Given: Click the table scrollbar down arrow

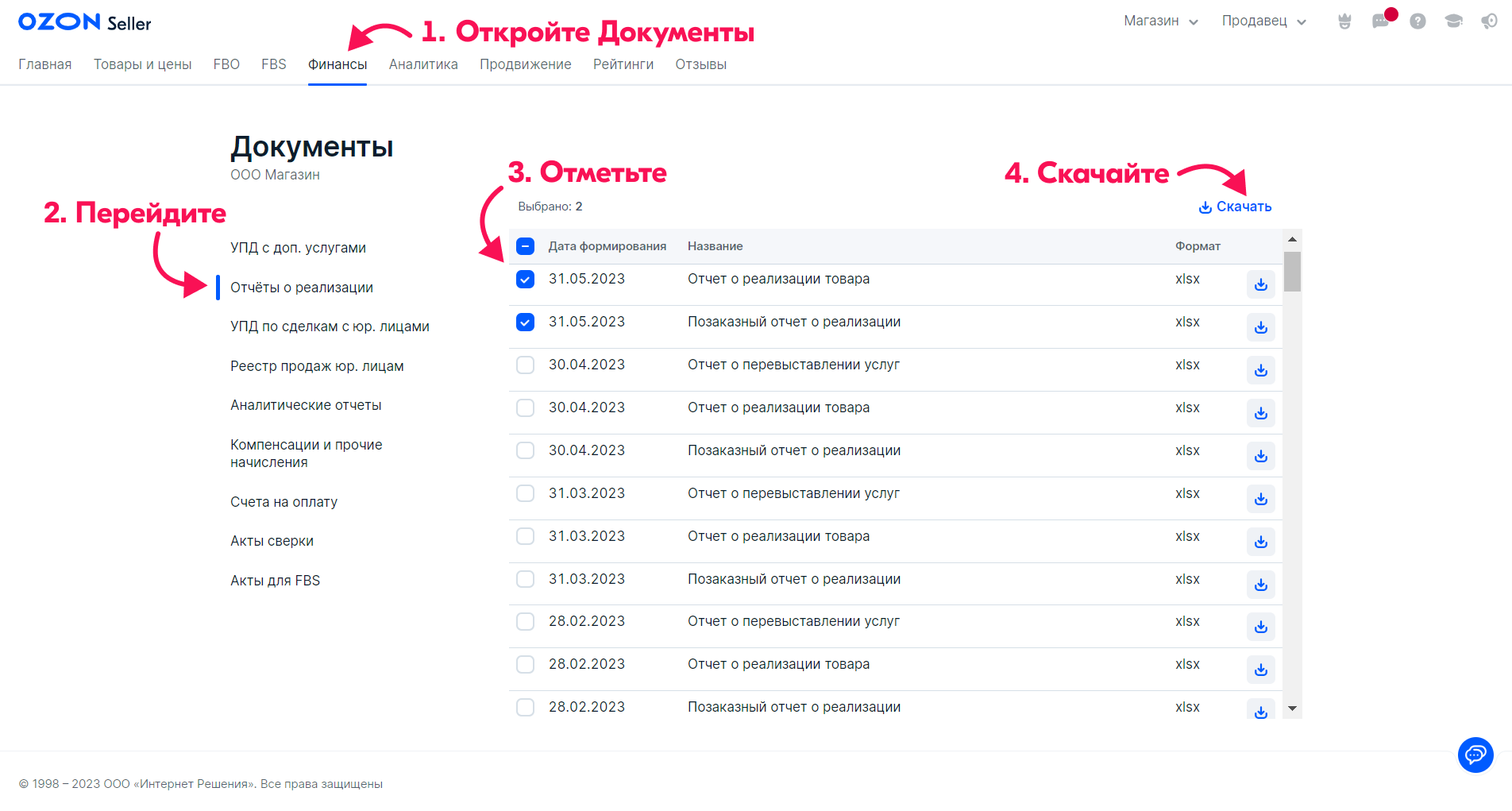Looking at the screenshot, I should click(1292, 709).
